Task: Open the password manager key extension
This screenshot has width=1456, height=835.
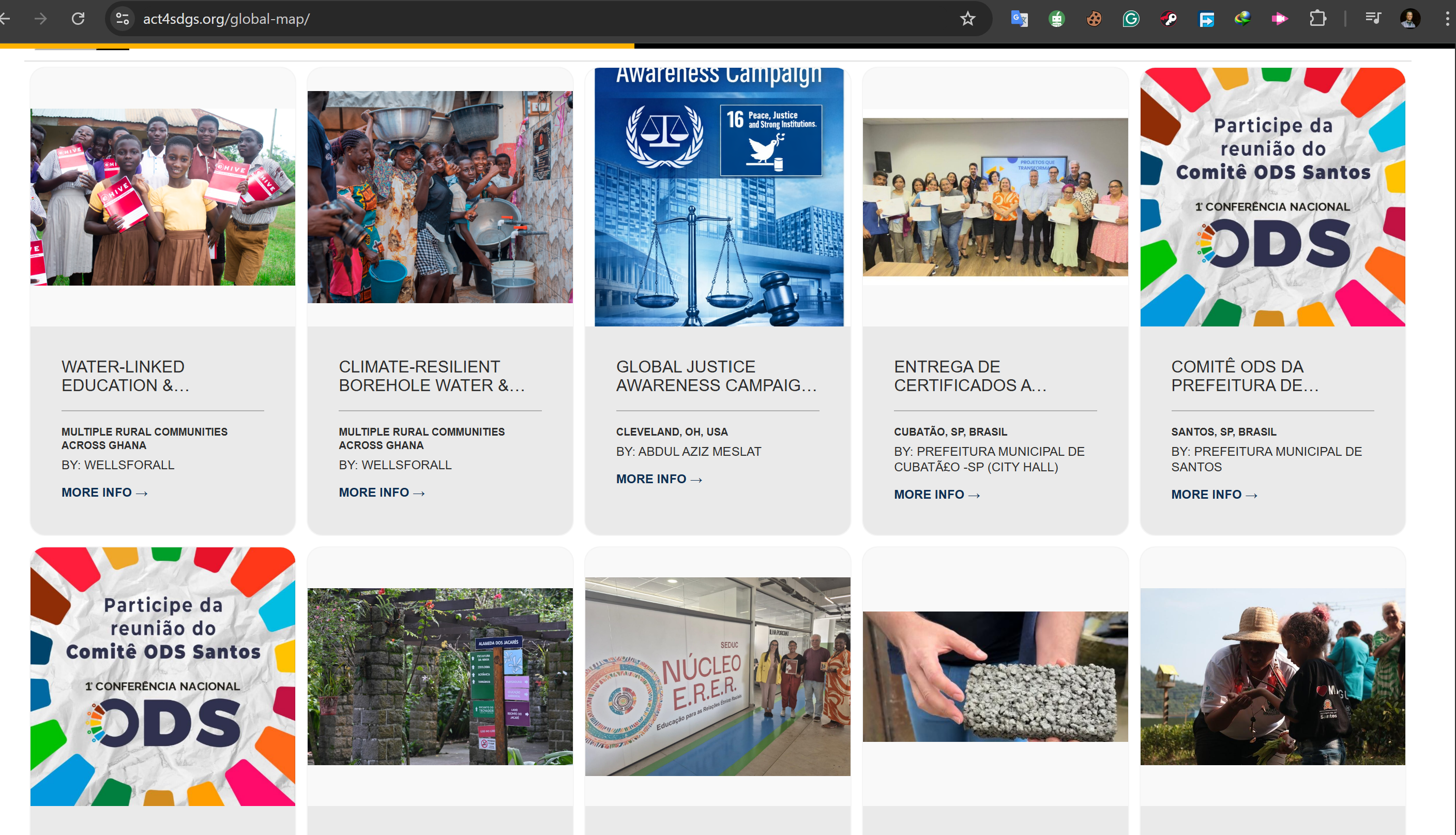Action: point(1169,19)
